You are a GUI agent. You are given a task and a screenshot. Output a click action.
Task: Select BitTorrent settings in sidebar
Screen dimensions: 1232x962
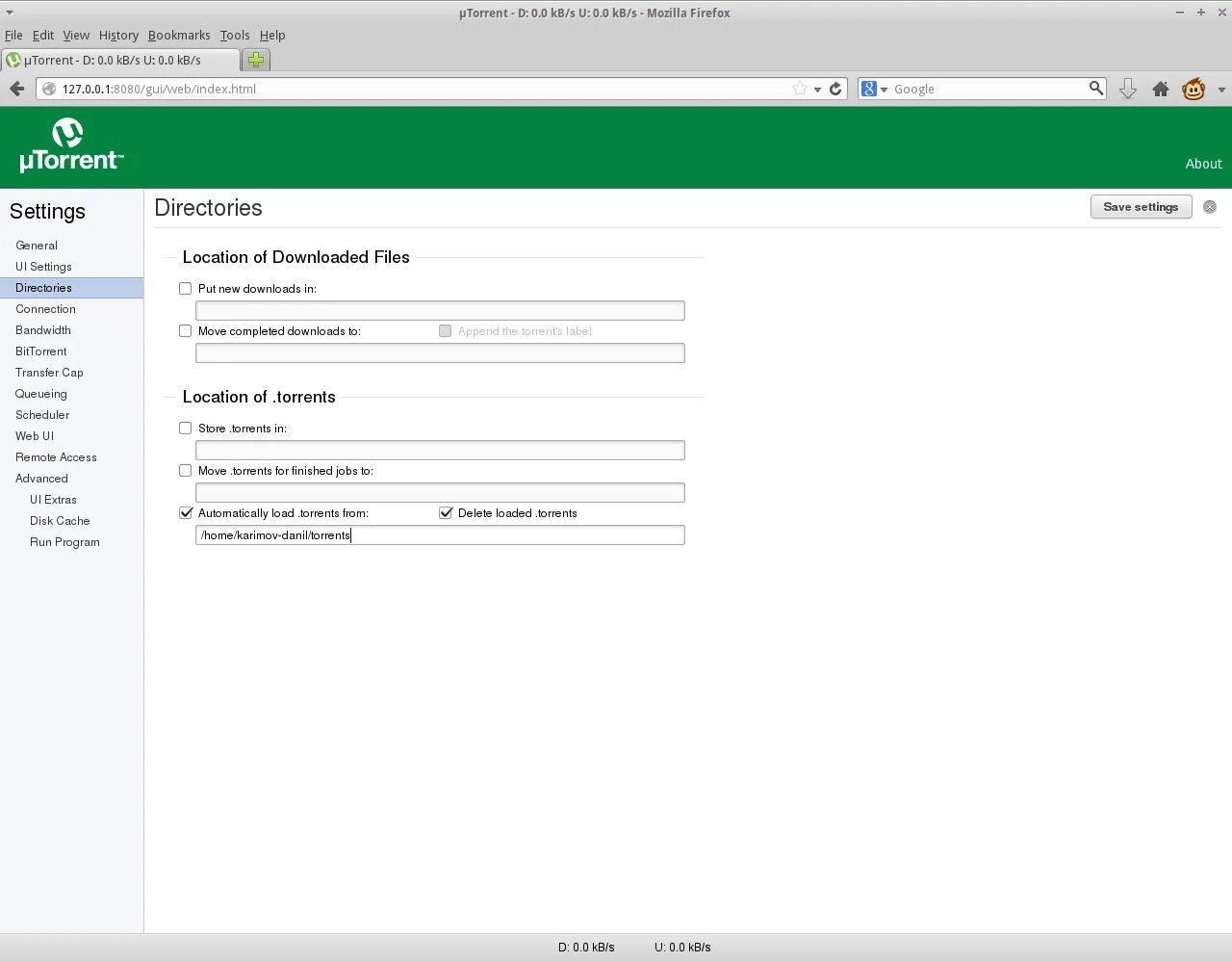coord(41,351)
